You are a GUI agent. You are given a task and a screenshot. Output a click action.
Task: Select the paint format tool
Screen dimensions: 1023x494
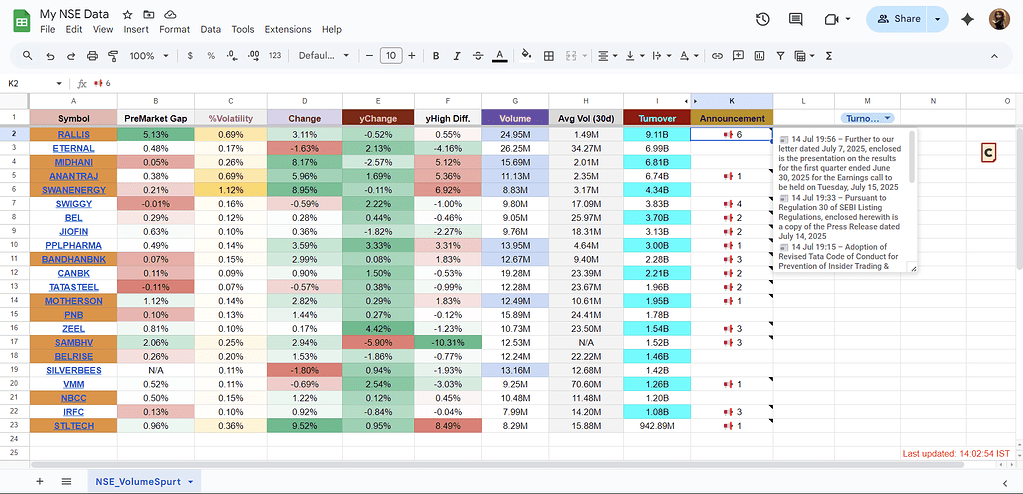[113, 56]
